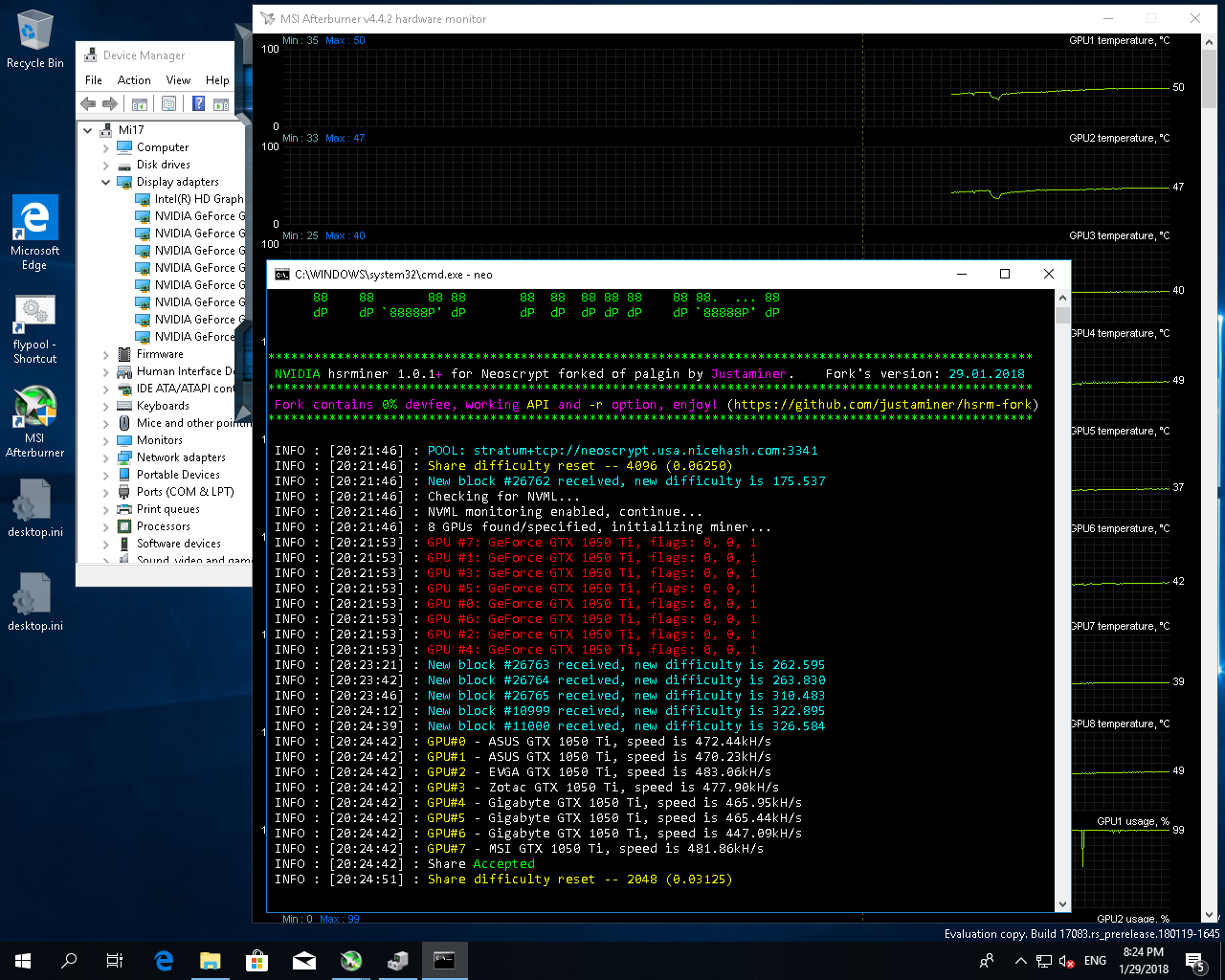Switch to MSI Afterburner taskbar button
The height and width of the screenshot is (980, 1225).
click(x=351, y=961)
